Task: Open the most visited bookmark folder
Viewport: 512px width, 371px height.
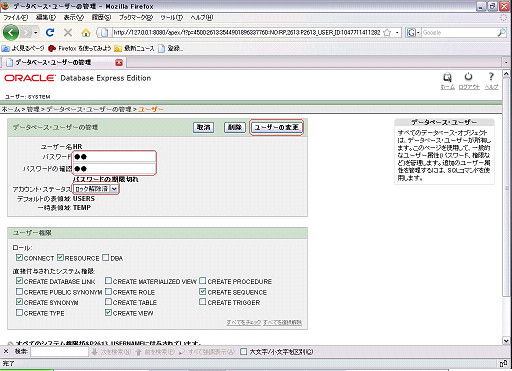Action: (23, 49)
